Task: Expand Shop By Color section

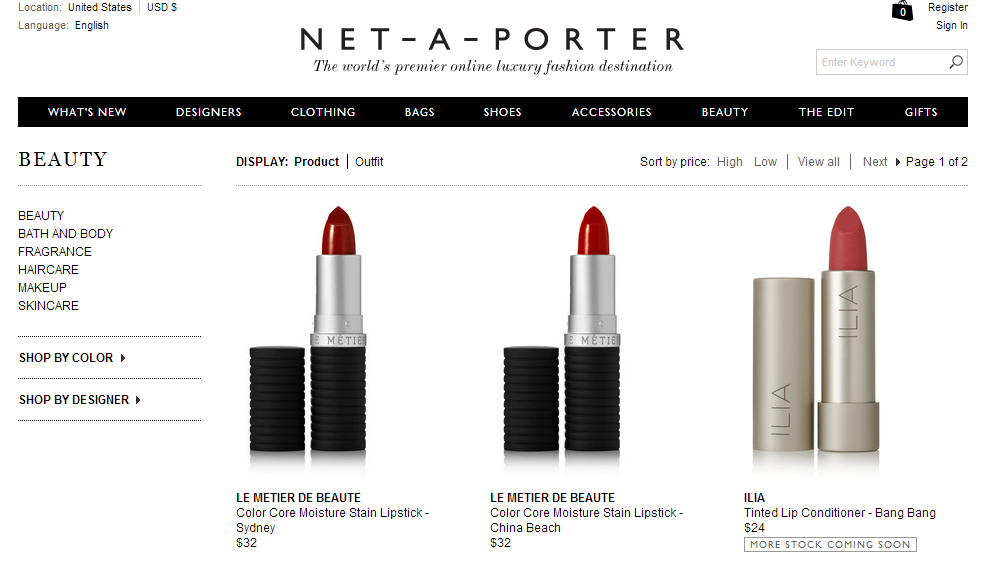Action: [72, 358]
